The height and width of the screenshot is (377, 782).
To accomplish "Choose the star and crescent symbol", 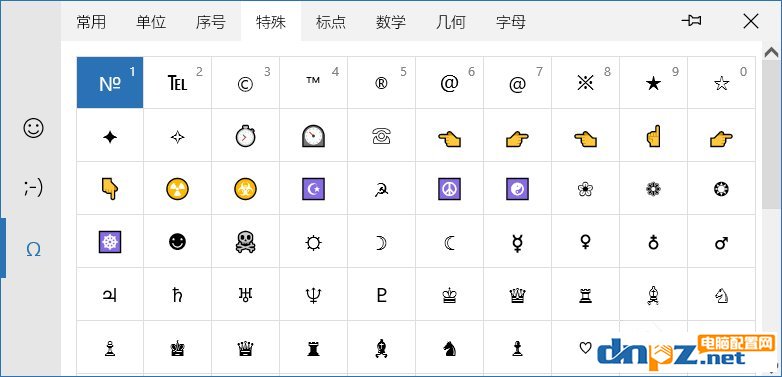I will [313, 188].
